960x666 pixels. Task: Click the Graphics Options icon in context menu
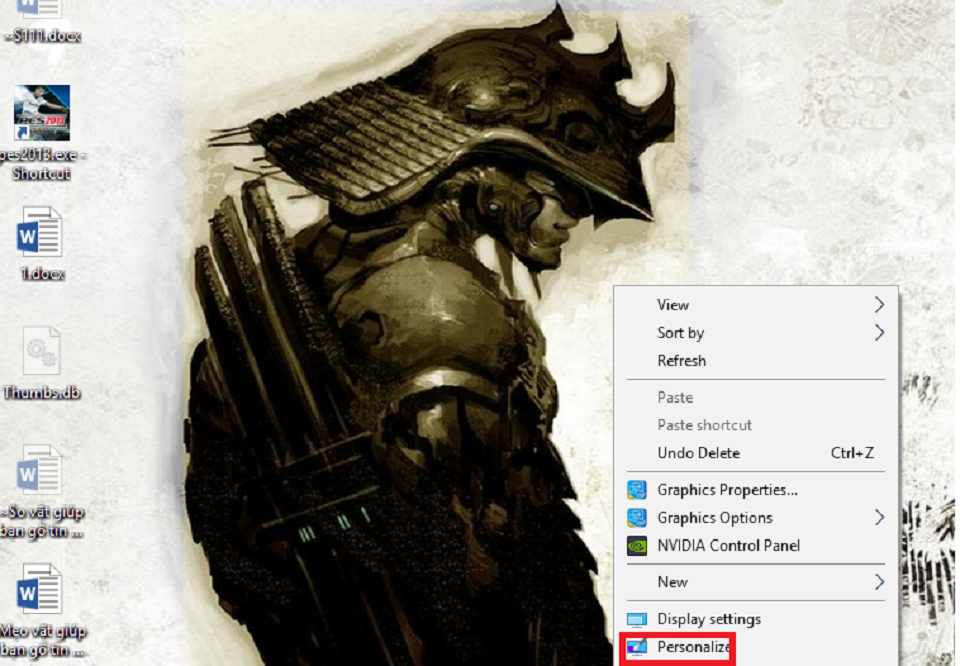point(637,518)
